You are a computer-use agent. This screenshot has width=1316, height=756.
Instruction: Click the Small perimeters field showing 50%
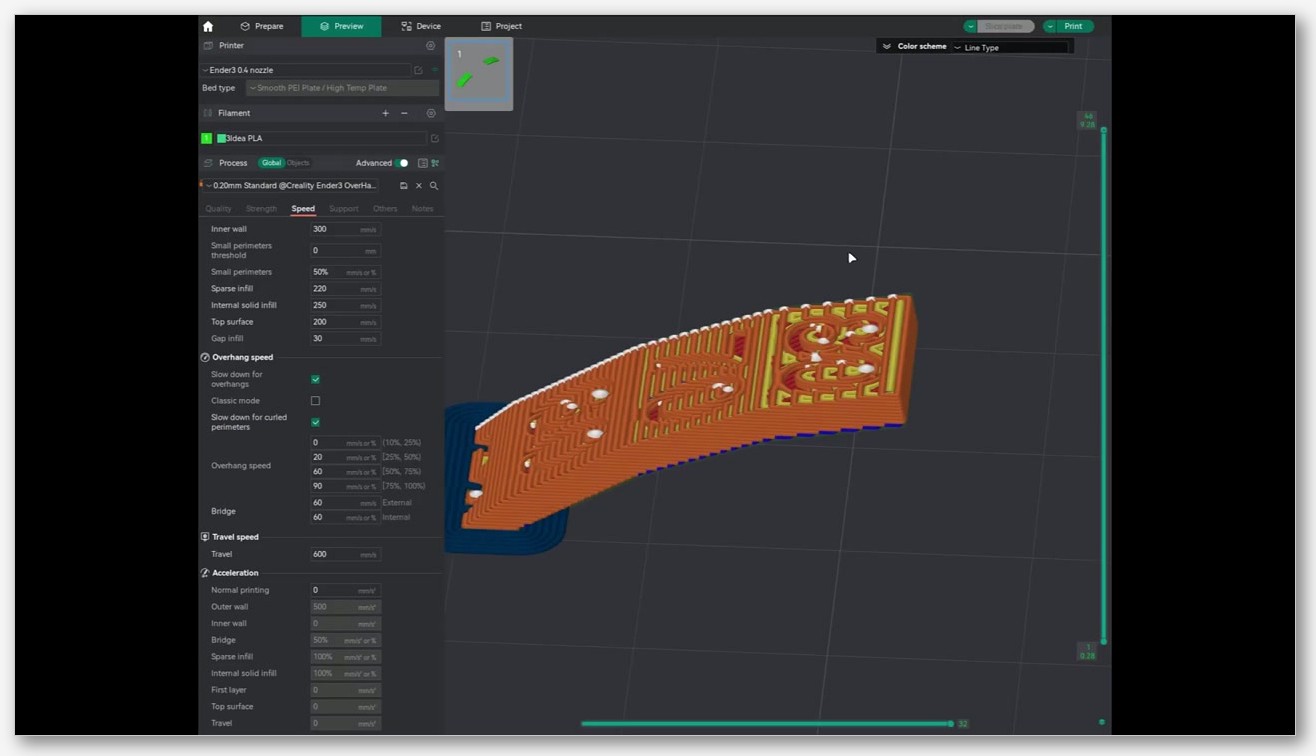[x=345, y=272]
